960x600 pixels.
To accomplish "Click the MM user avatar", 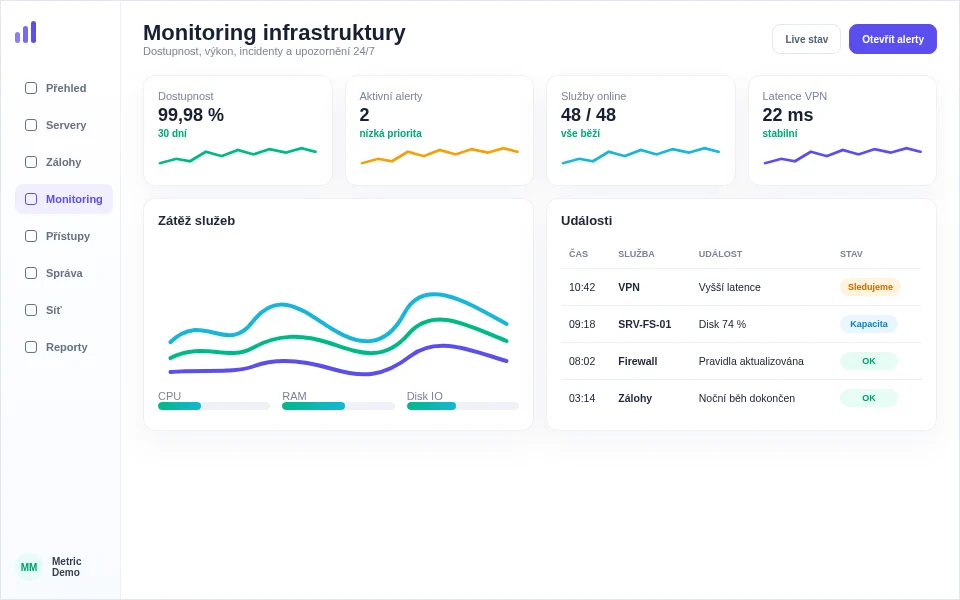I will click(29, 567).
